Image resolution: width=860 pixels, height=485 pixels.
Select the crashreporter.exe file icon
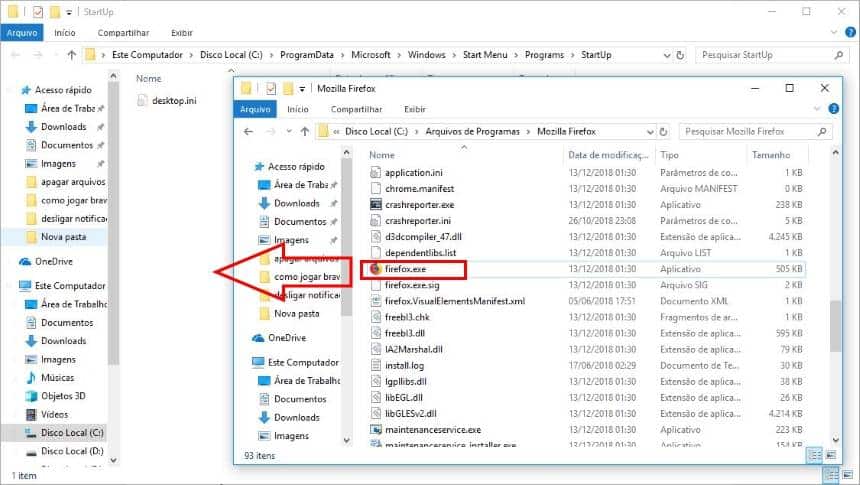click(375, 205)
